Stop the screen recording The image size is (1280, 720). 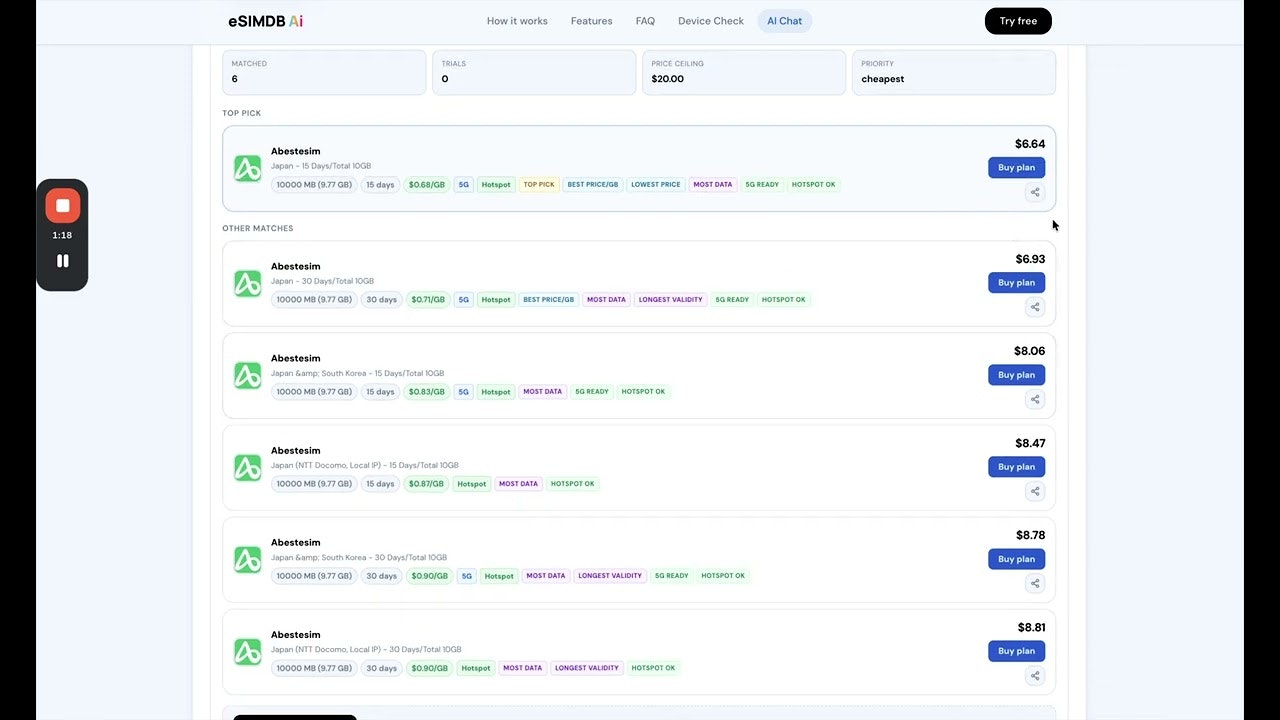[62, 205]
